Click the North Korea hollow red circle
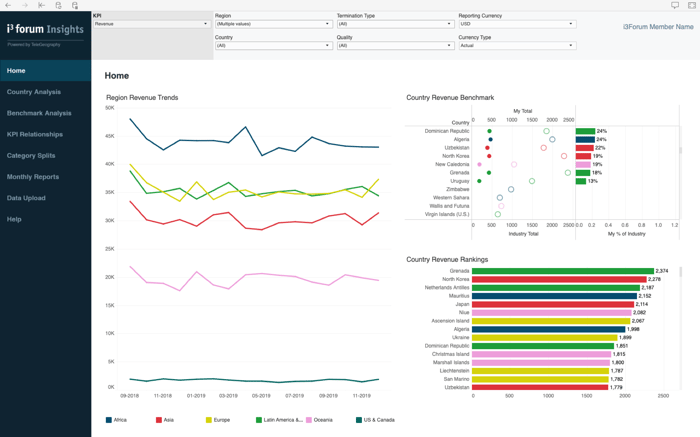700x437 pixels. [564, 156]
